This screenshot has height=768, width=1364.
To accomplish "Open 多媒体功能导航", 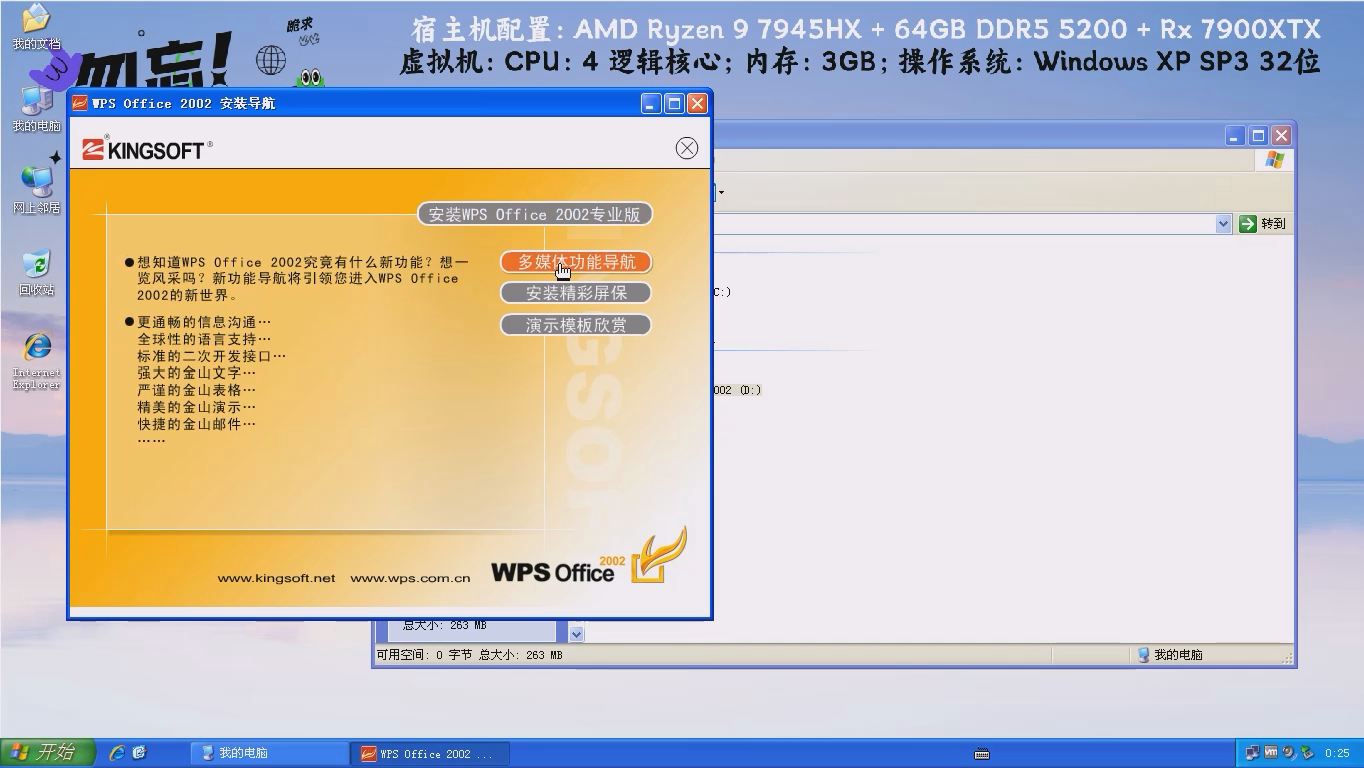I will pos(576,262).
